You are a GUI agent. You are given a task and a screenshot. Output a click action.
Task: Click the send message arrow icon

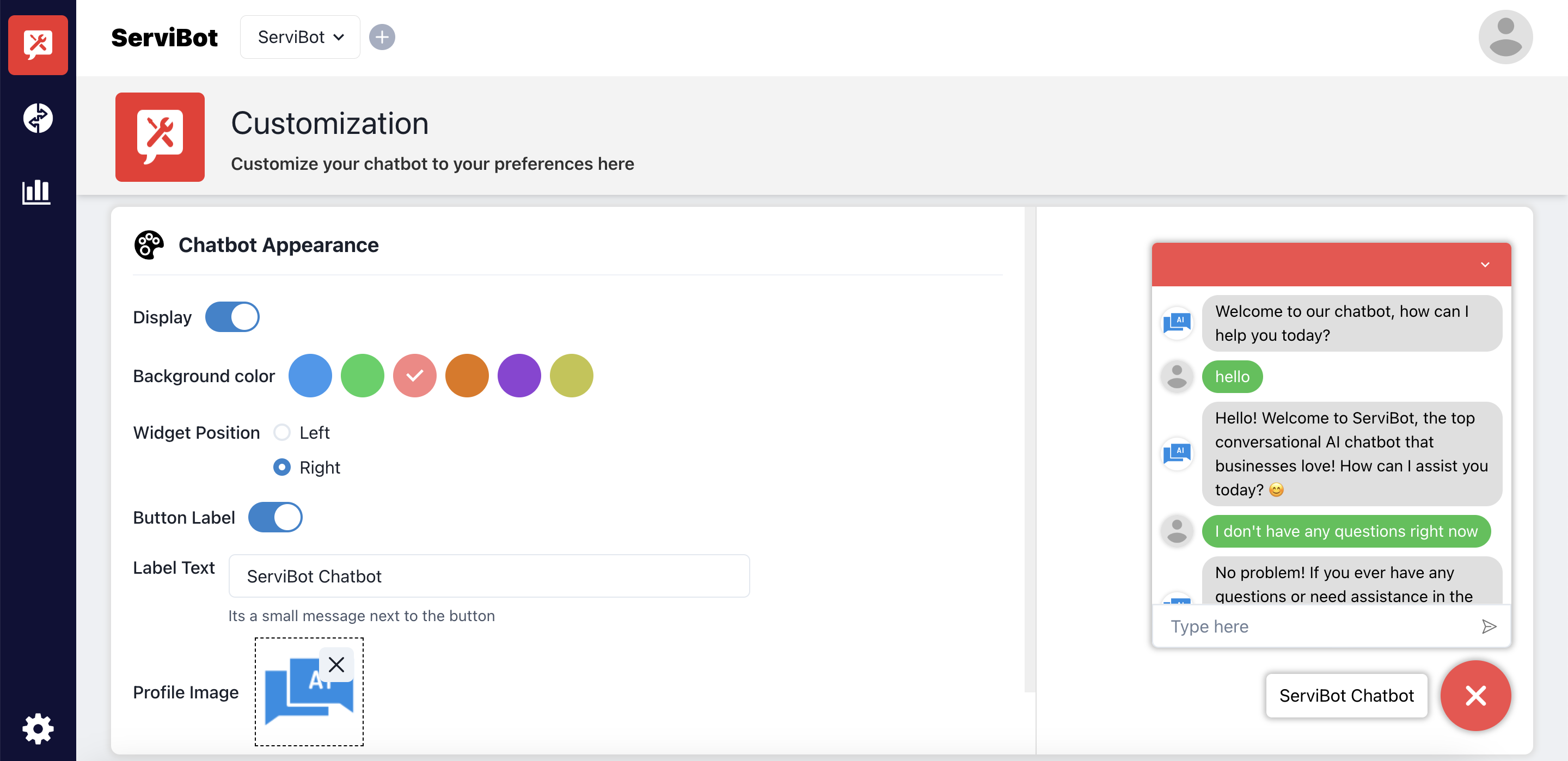(x=1489, y=627)
